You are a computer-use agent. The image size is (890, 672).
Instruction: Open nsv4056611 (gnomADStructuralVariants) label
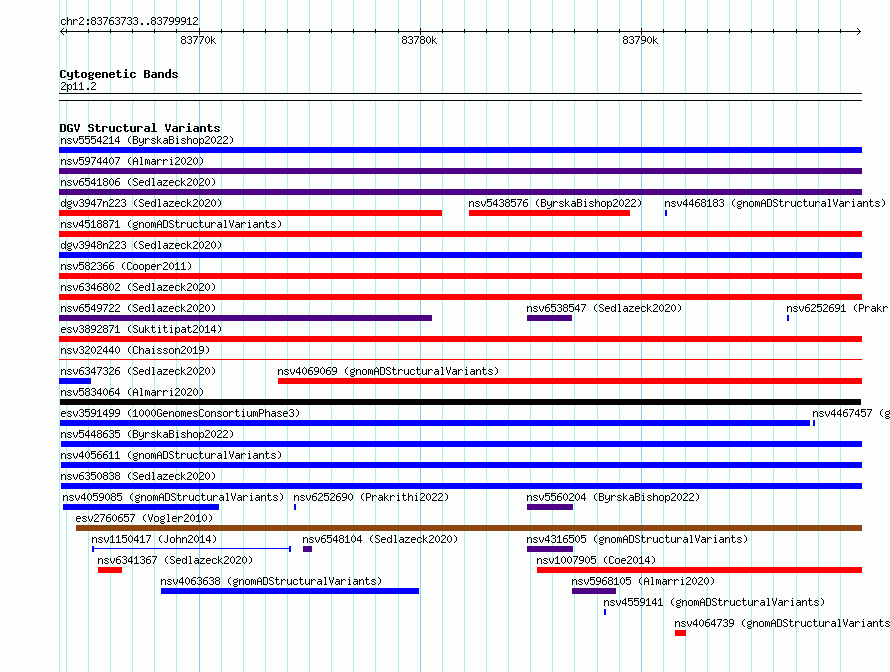[171, 455]
